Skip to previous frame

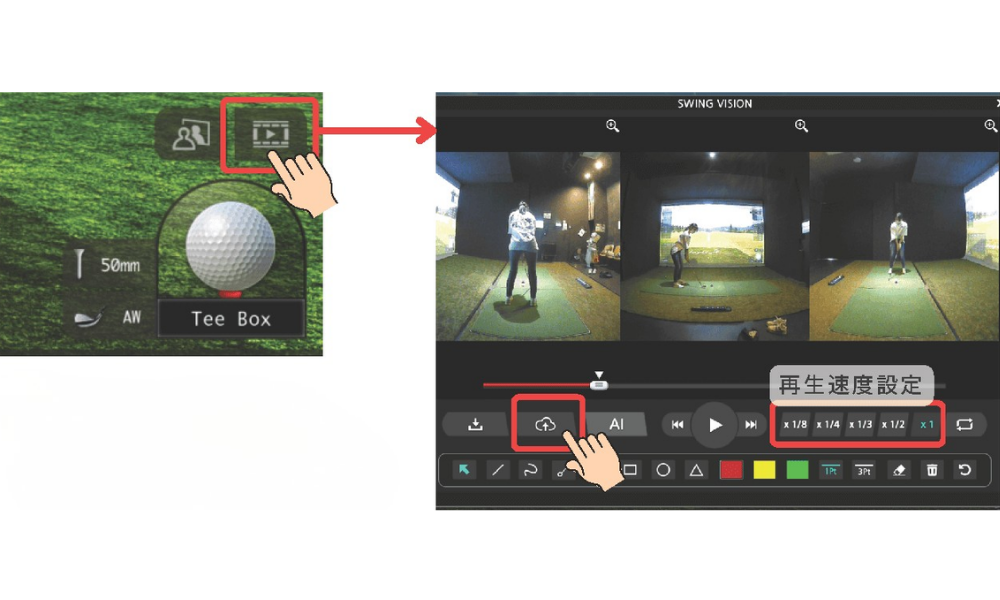point(677,425)
